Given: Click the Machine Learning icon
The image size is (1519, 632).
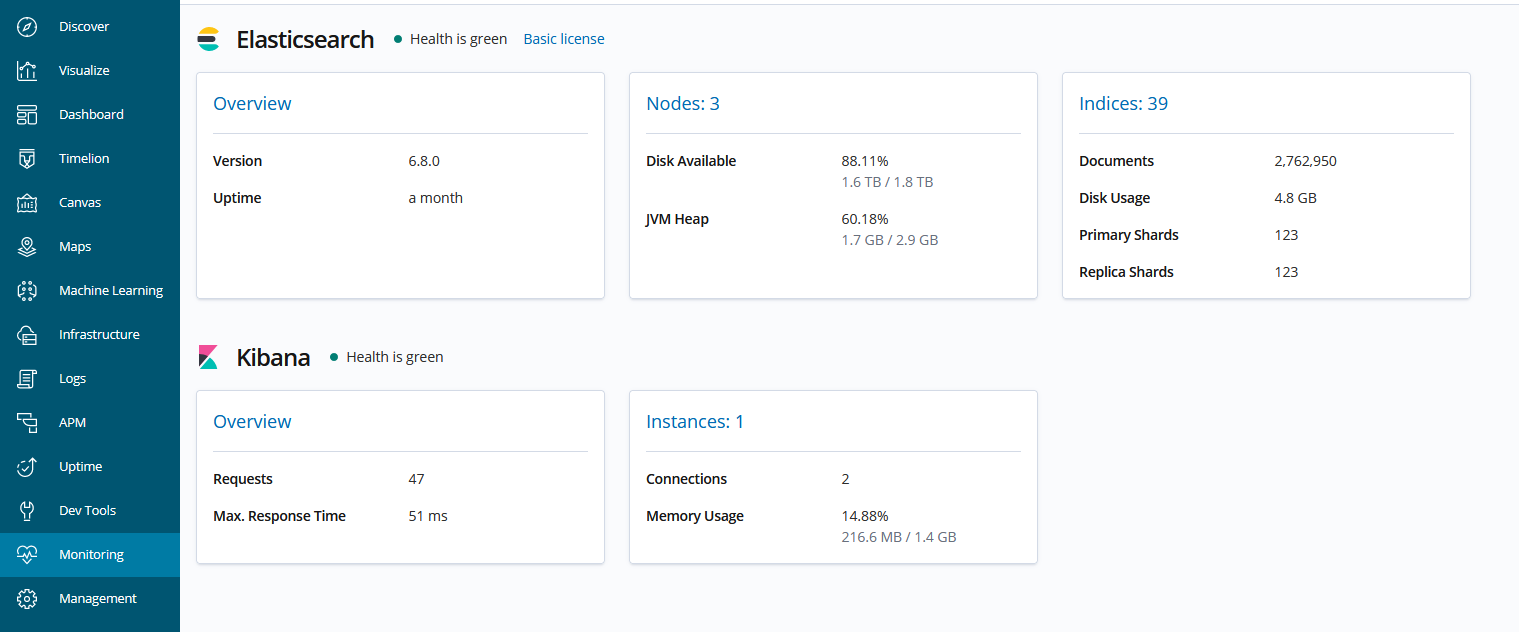Looking at the screenshot, I should pyautogui.click(x=27, y=291).
